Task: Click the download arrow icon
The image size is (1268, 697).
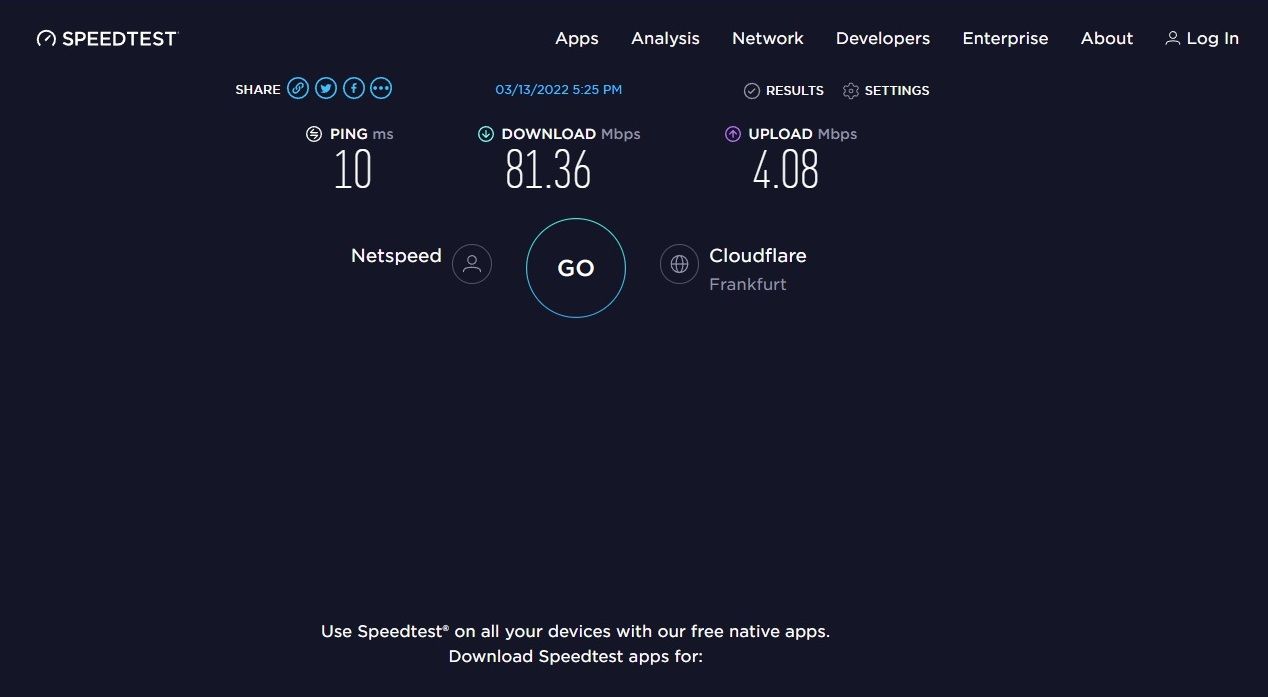Action: [x=486, y=134]
